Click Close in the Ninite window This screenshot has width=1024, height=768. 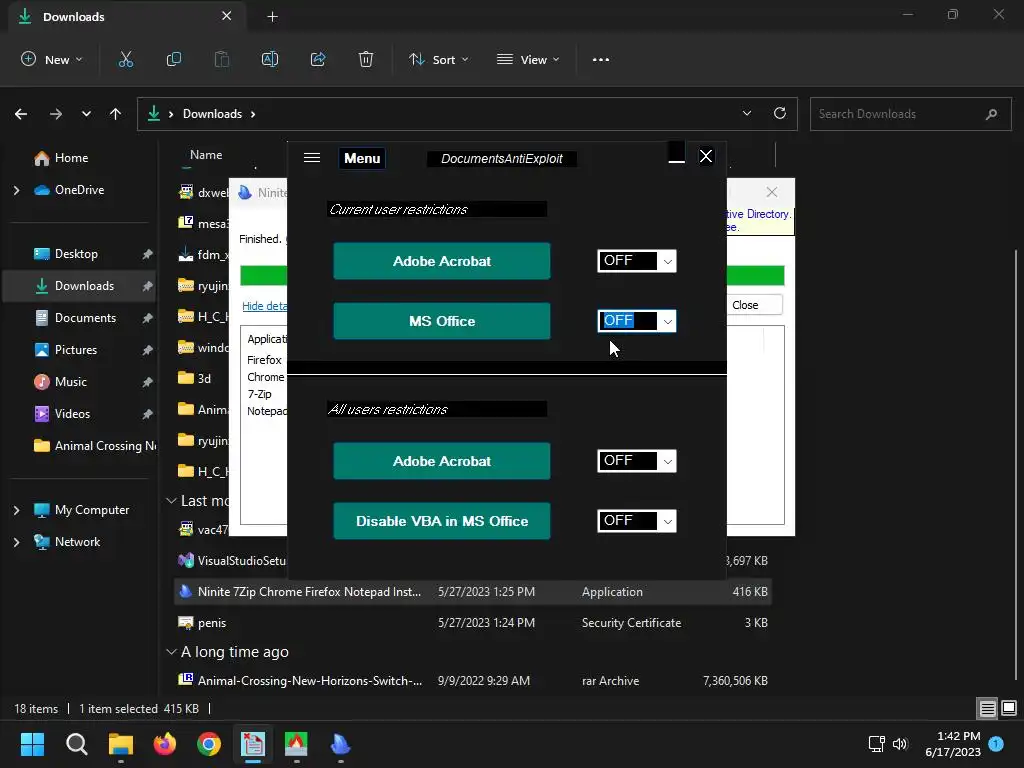click(x=745, y=305)
